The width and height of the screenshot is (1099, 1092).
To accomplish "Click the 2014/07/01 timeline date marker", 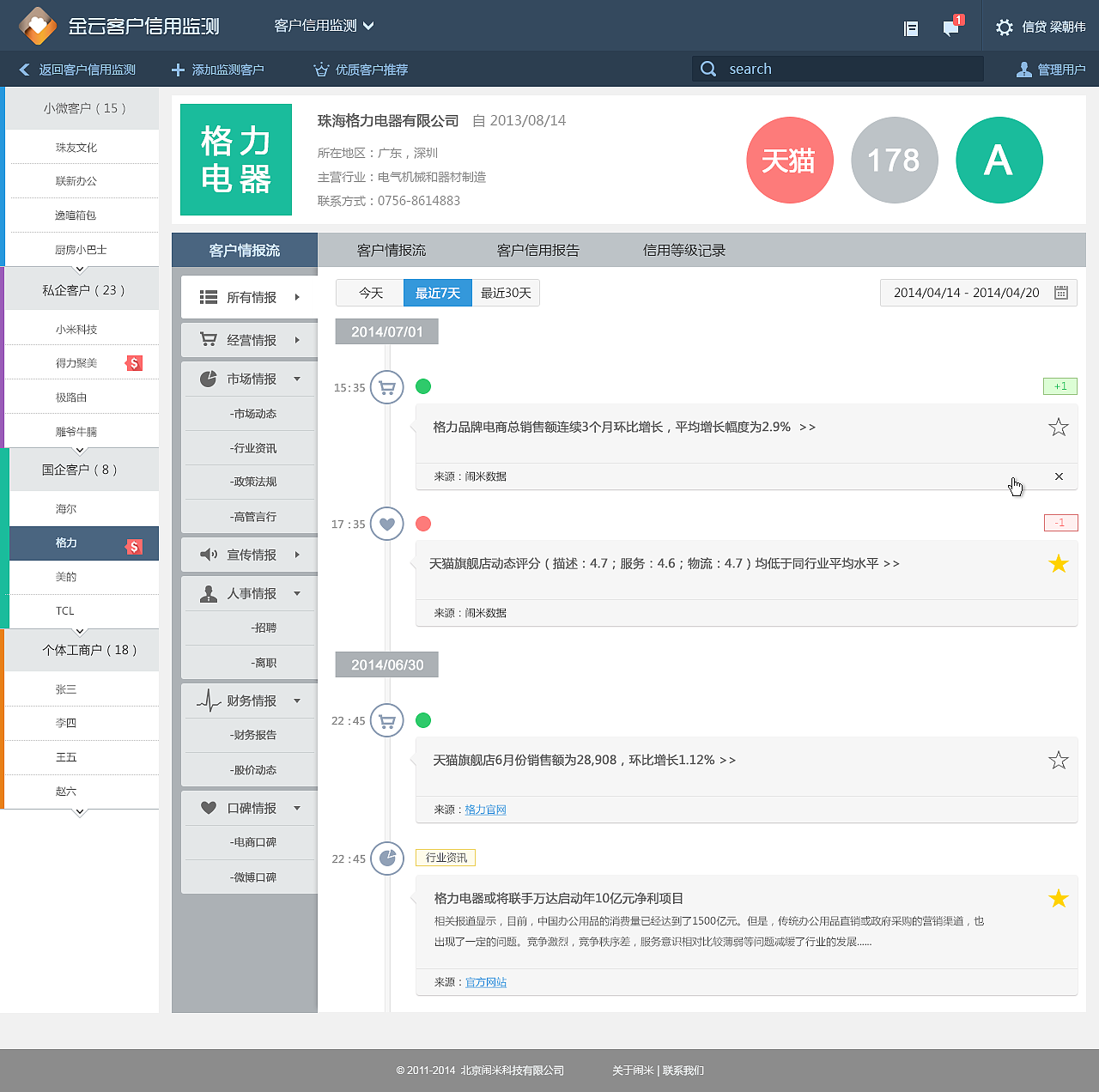I will (386, 331).
